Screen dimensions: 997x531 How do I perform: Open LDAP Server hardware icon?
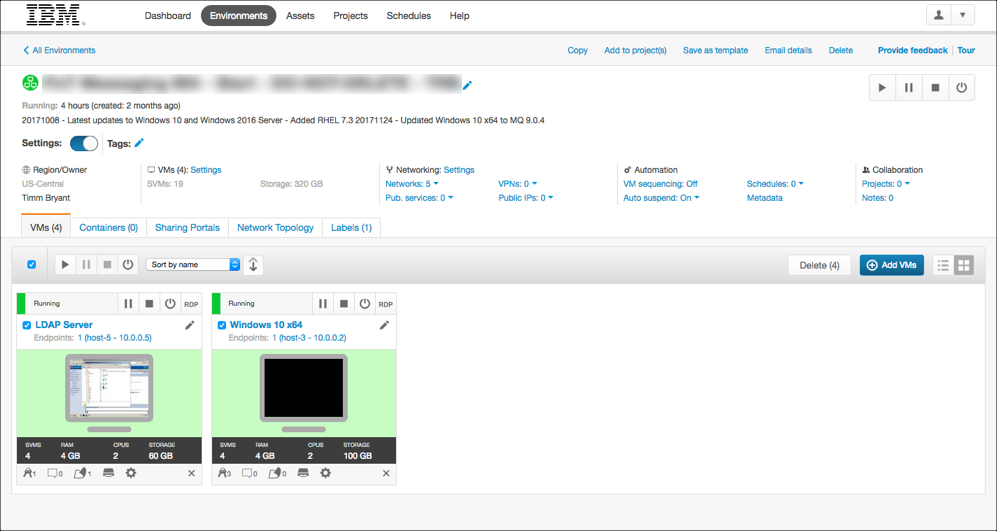[109, 473]
